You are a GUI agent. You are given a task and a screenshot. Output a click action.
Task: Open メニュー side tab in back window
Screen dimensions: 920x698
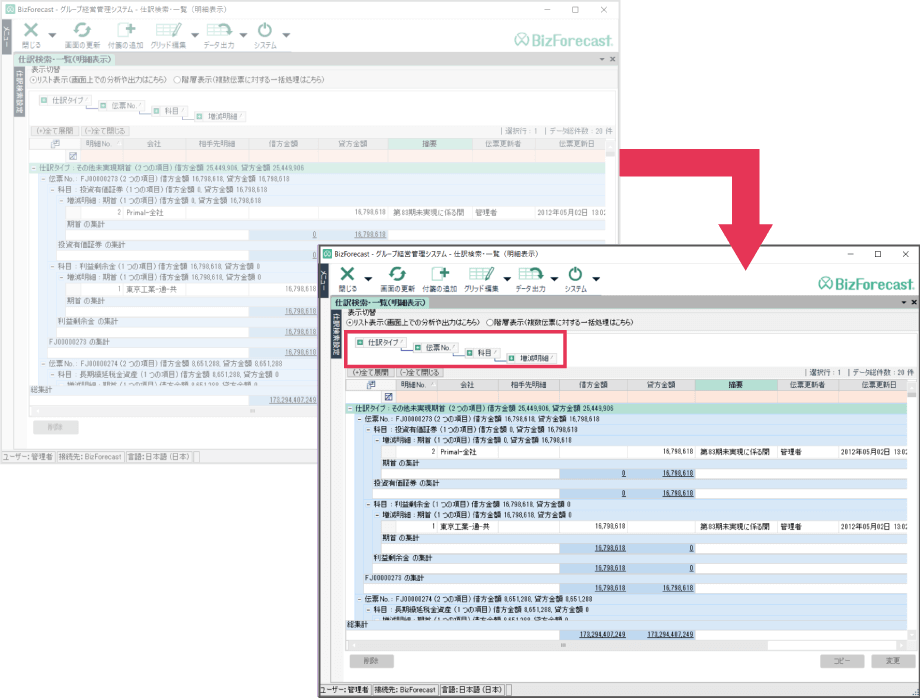point(6,36)
